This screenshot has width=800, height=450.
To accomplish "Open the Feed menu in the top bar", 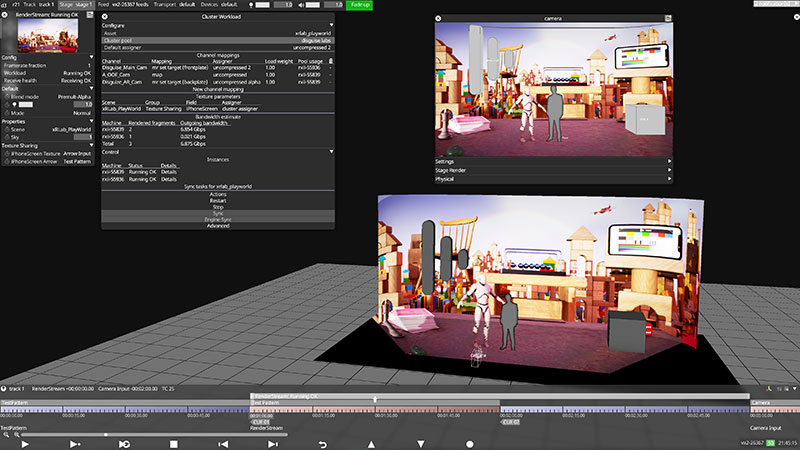I will click(x=123, y=5).
